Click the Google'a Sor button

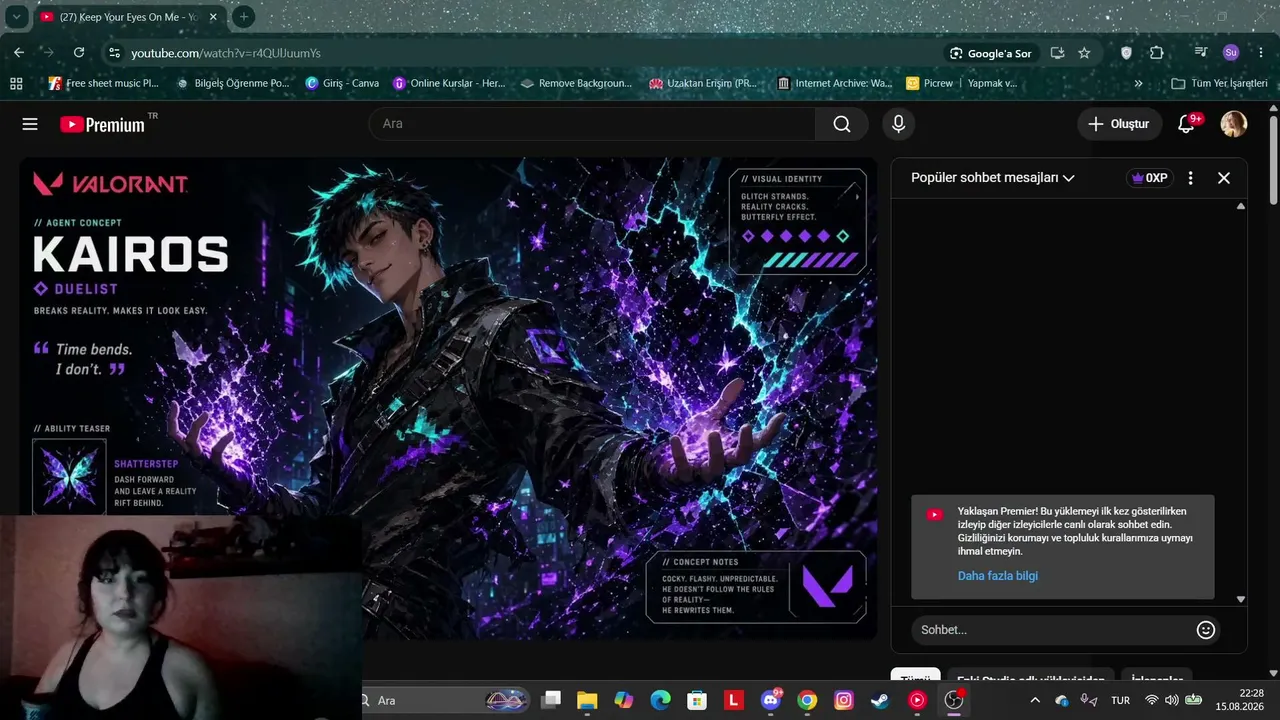coord(991,53)
